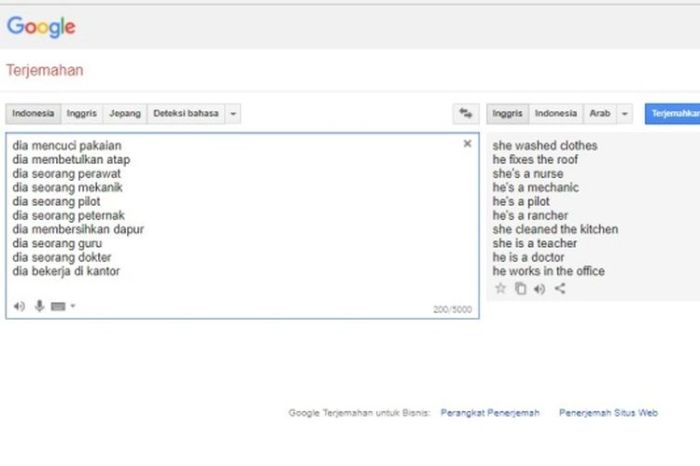Click source line 'dia mencuci pakaian'

coord(67,146)
